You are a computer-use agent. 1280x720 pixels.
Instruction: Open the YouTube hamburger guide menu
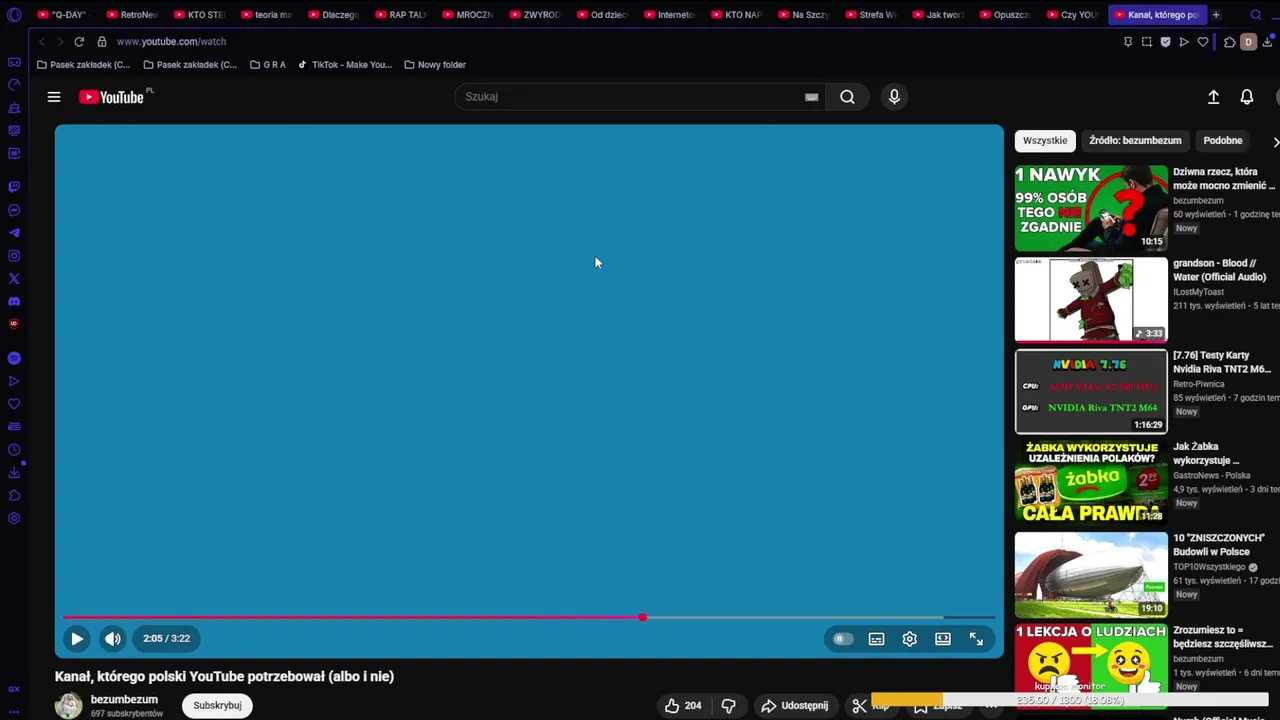pos(54,97)
